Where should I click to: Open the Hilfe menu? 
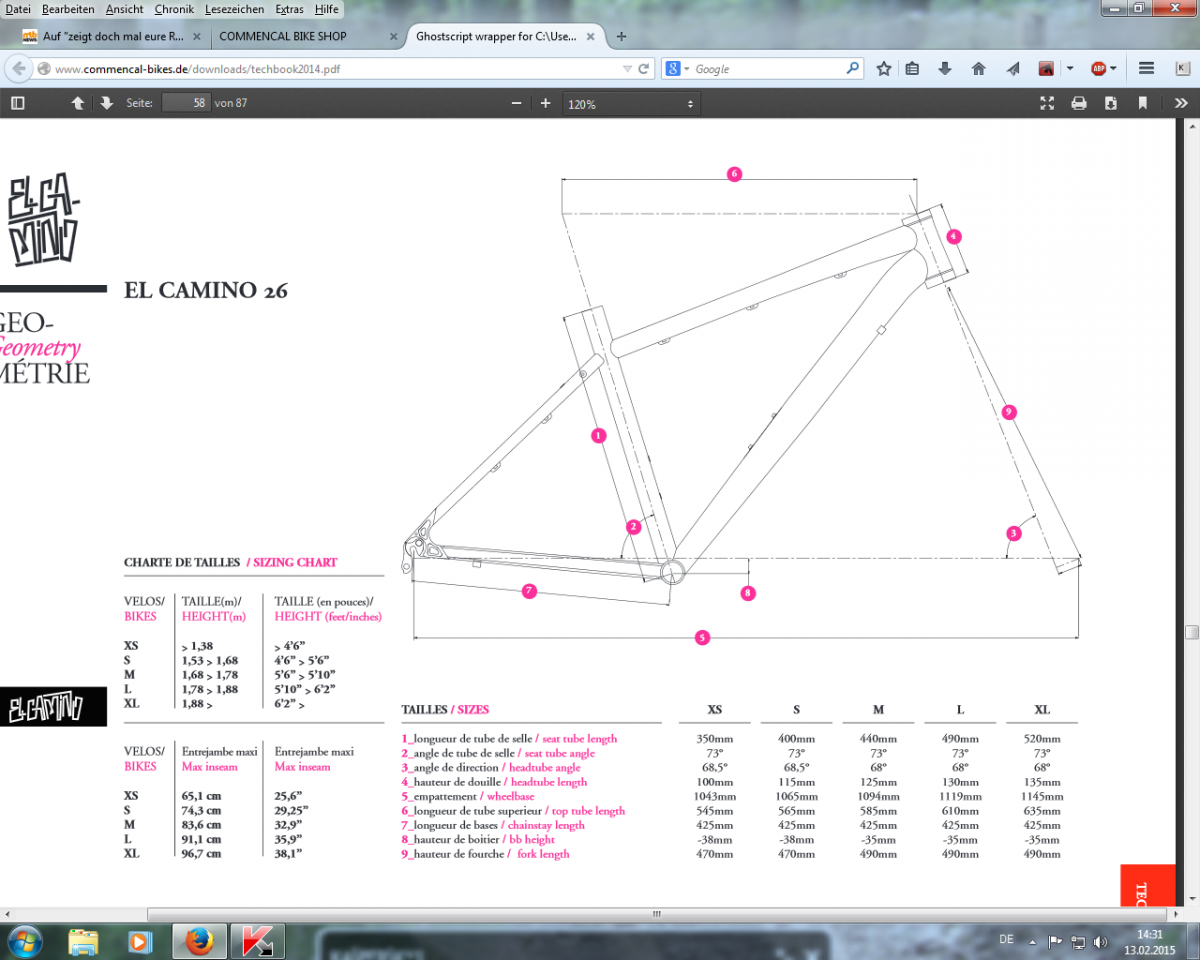coord(326,9)
